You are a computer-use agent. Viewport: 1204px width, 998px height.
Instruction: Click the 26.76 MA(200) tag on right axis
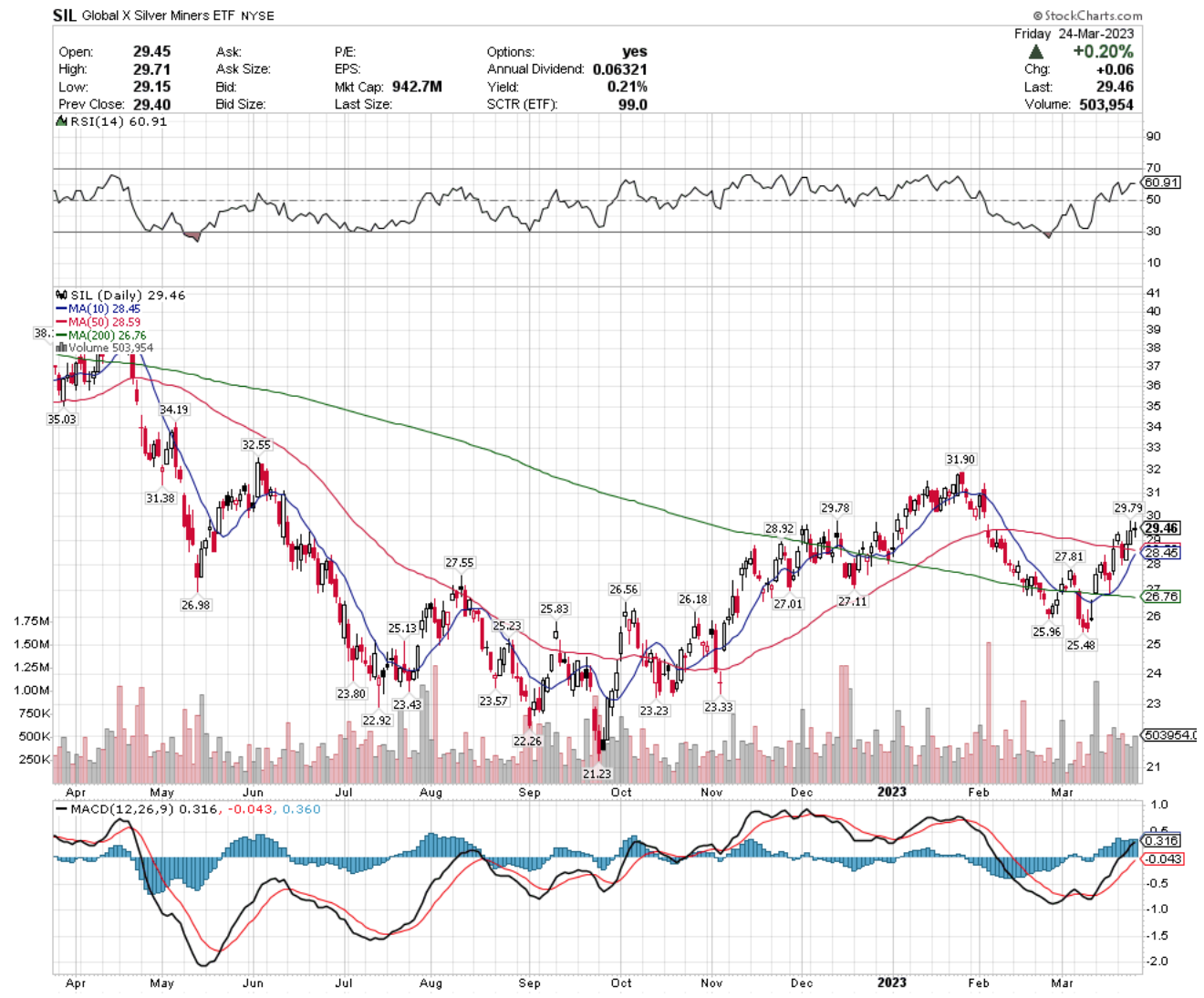[1161, 597]
